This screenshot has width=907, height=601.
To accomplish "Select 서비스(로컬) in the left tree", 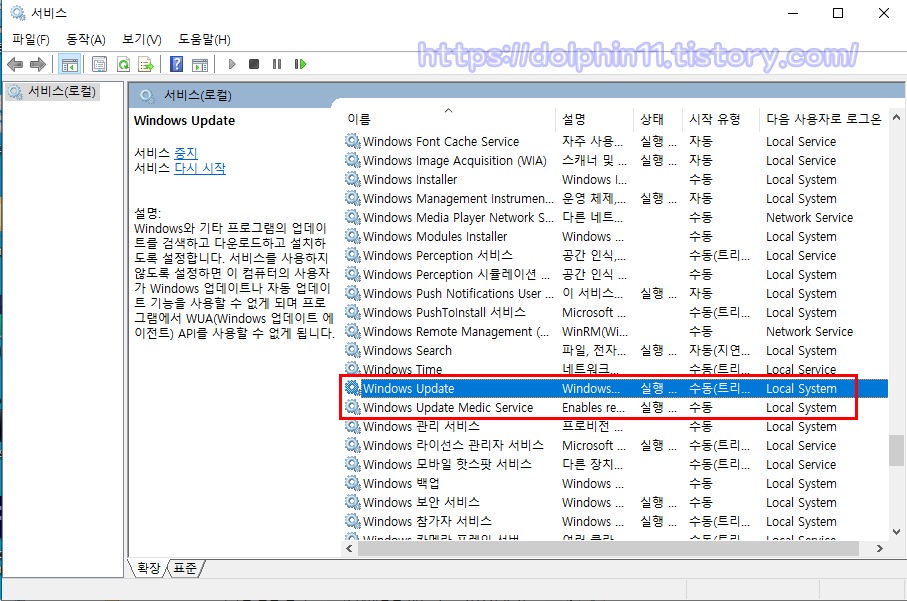I will tap(53, 91).
